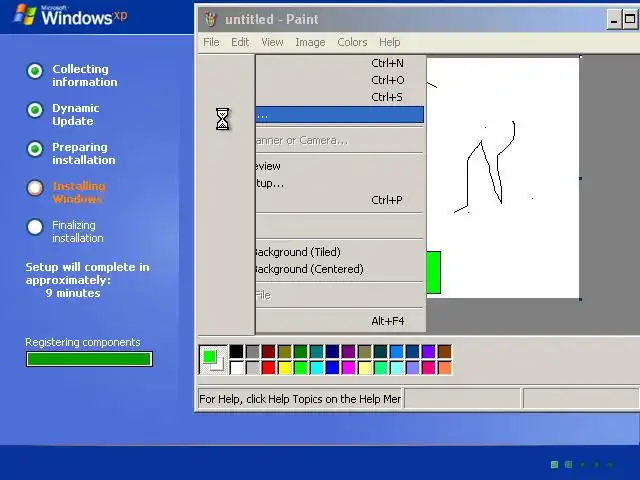Click the green rectangle drawn on the canvas
640x480 pixels.
433,272
